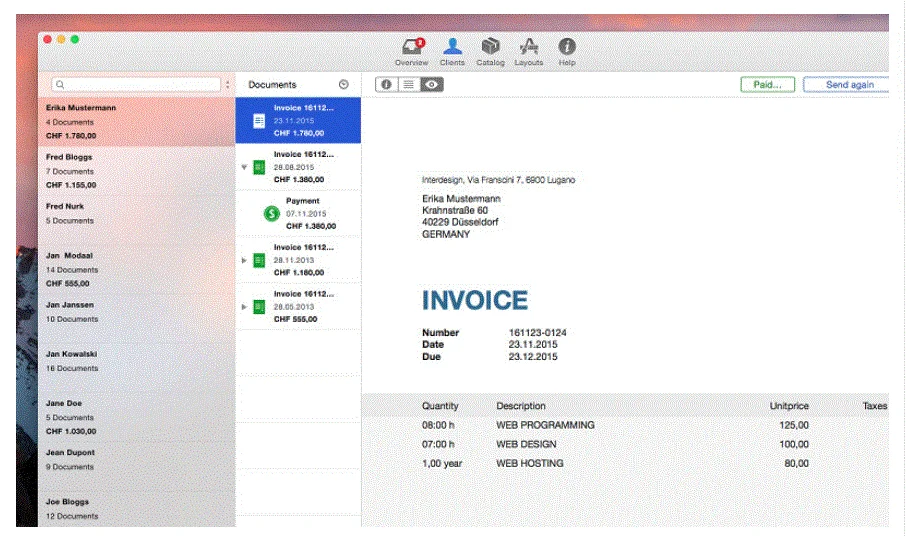Click the Taxes column header
Image resolution: width=906 pixels, height=536 pixels.
pyautogui.click(x=875, y=406)
